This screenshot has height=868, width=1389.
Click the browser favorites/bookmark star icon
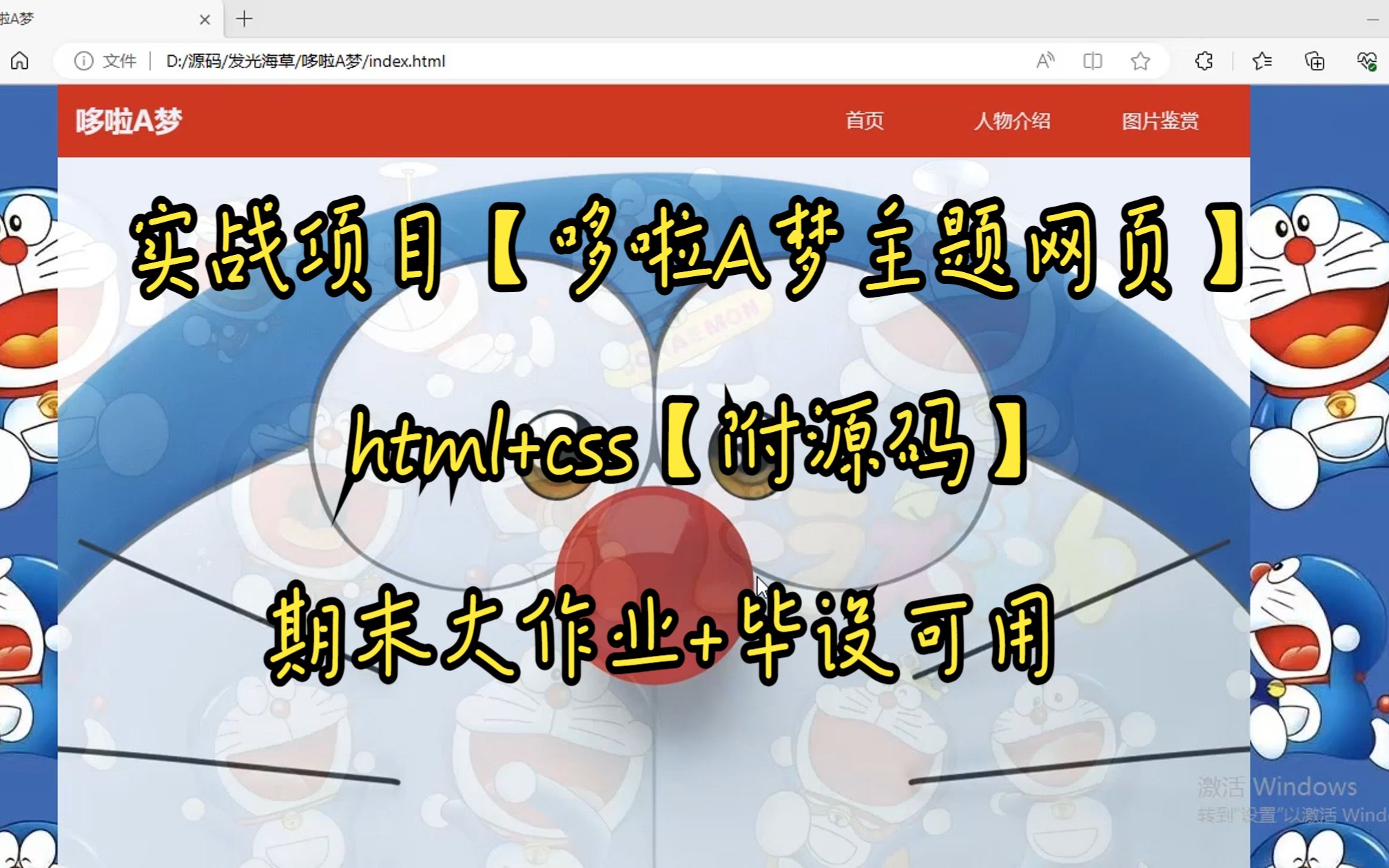click(x=1143, y=63)
